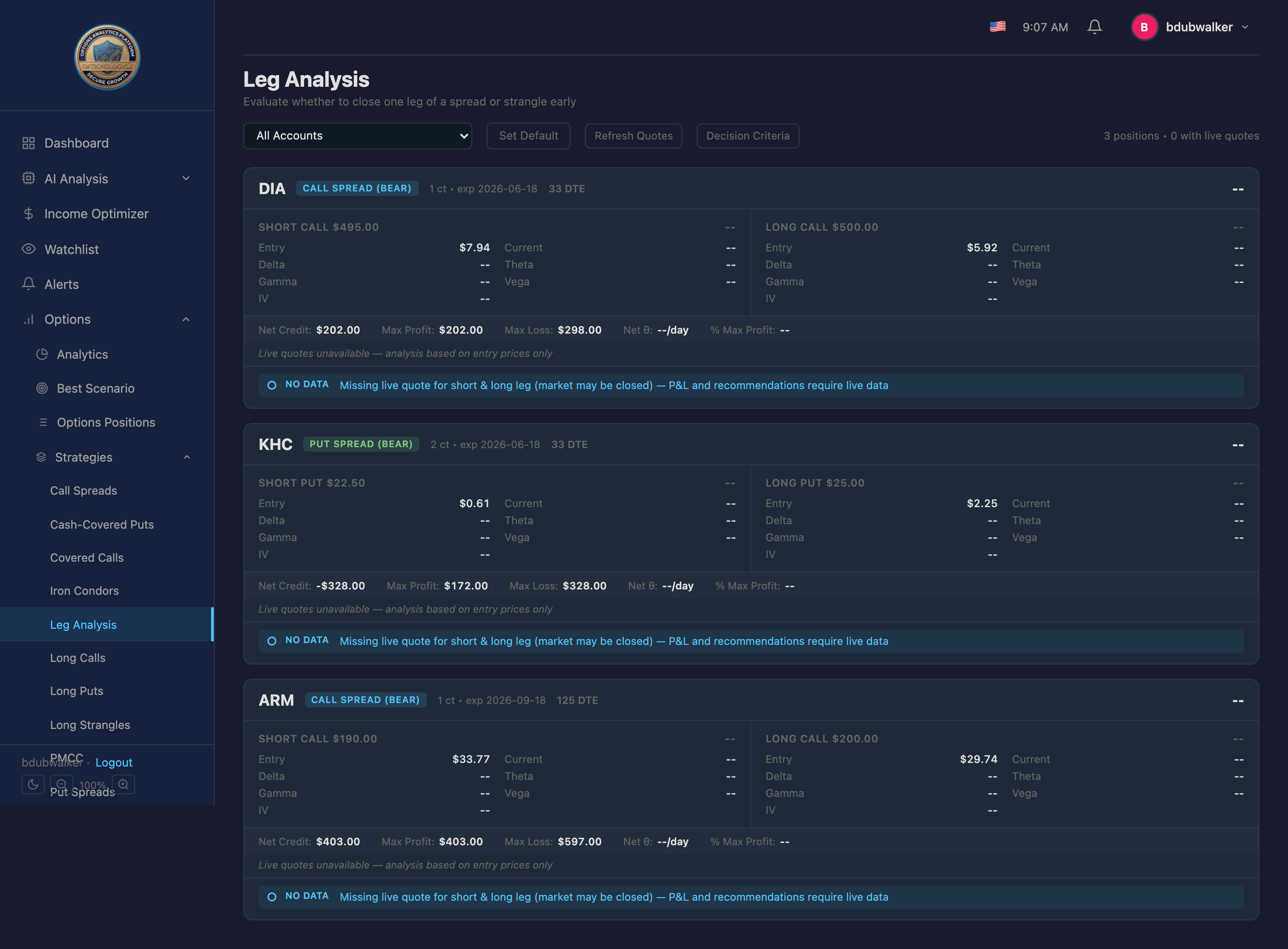The height and width of the screenshot is (949, 1288).
Task: Open the Income Optimizer page
Action: 97,214
